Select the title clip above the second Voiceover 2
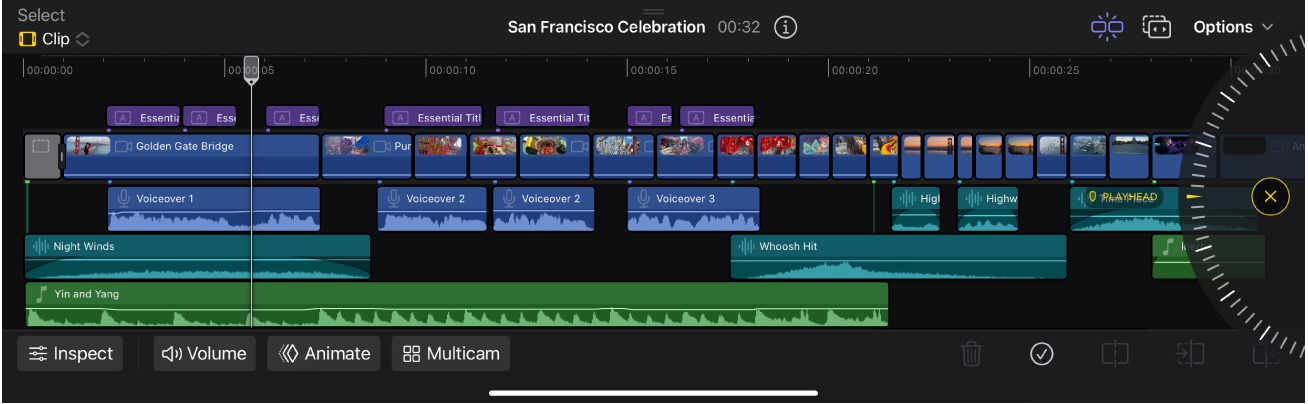This screenshot has height=404, width=1308. tap(542, 117)
